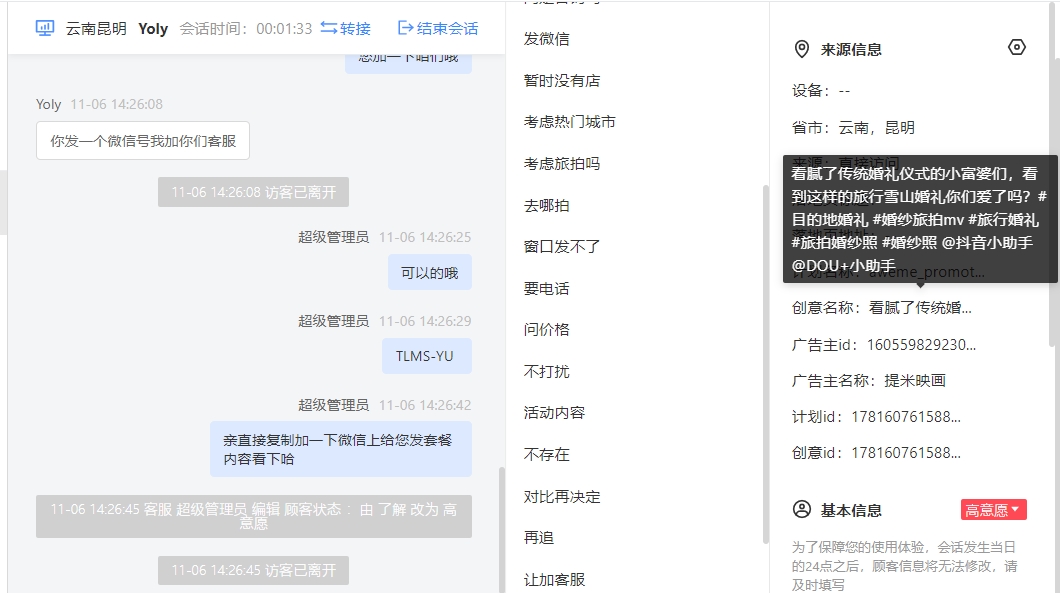Click the quick replies list scrollbar
The height and width of the screenshot is (593, 1060).
pyautogui.click(x=765, y=364)
